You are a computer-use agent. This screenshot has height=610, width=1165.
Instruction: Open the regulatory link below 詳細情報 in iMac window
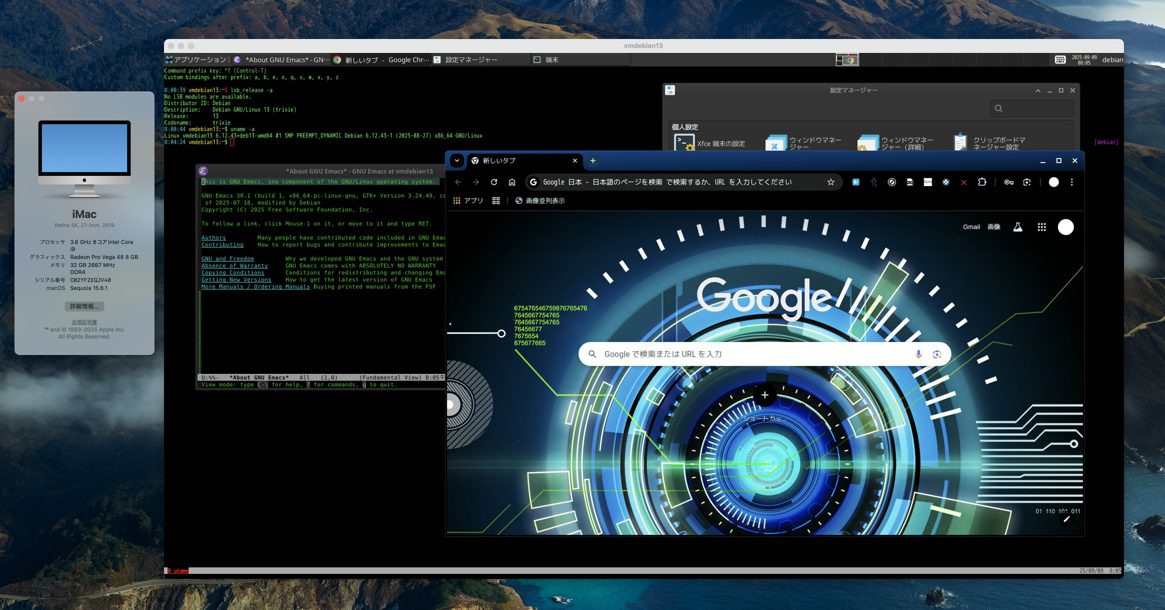(x=84, y=322)
